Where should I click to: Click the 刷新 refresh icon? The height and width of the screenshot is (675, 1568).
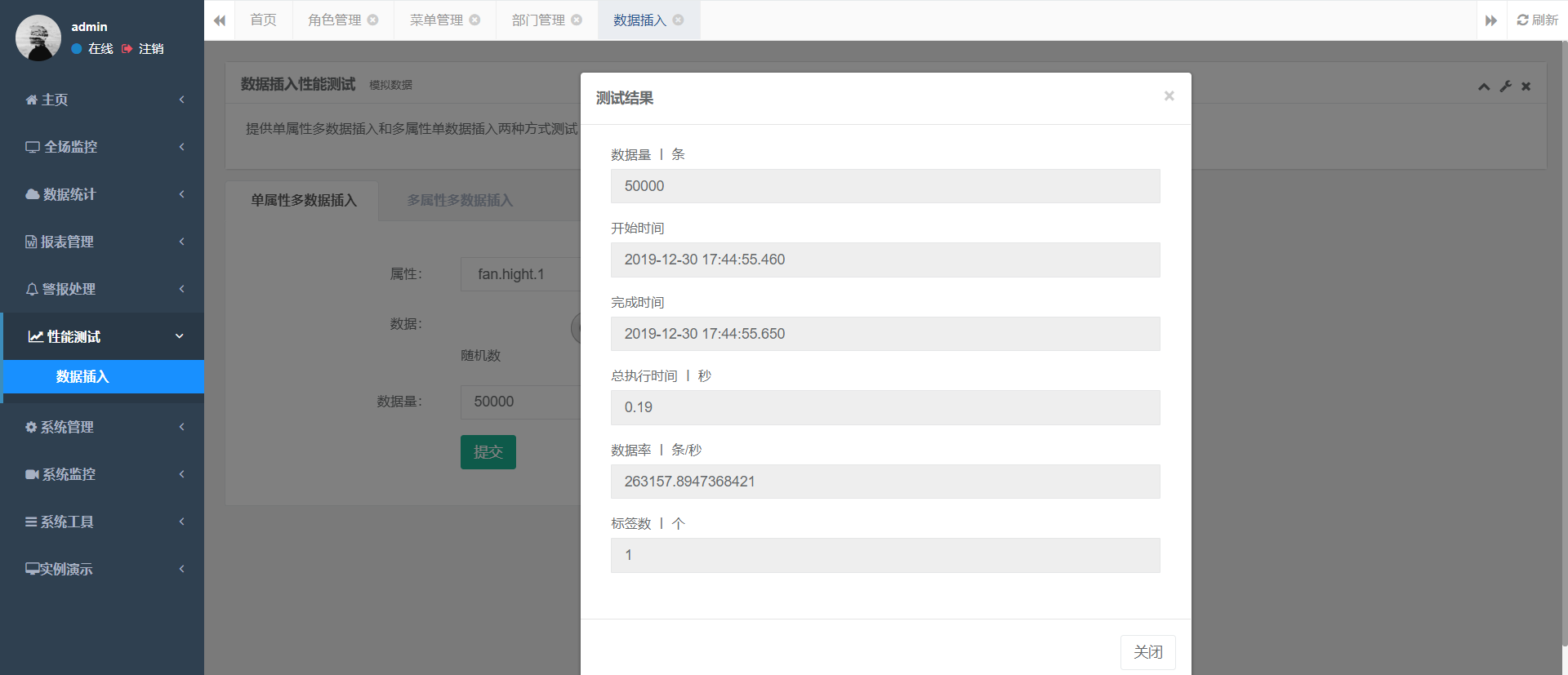1537,20
